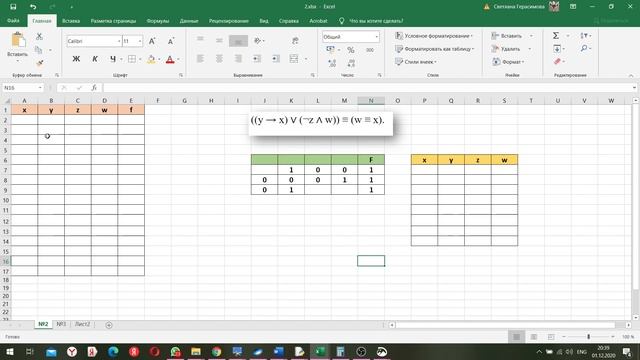Click the Merge and Center icon
Screen dimensions: 640x360
[294, 59]
